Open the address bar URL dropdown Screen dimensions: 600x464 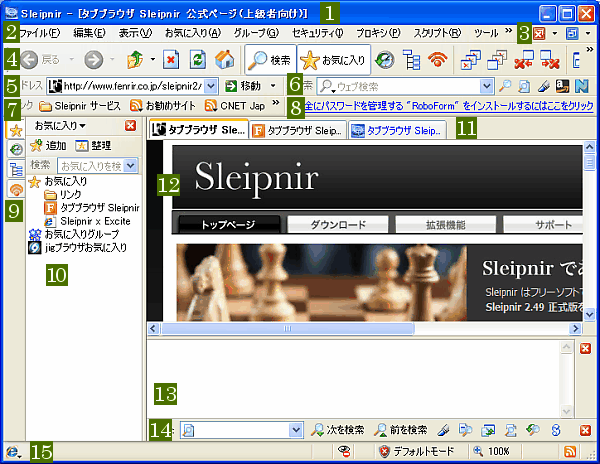pyautogui.click(x=210, y=86)
